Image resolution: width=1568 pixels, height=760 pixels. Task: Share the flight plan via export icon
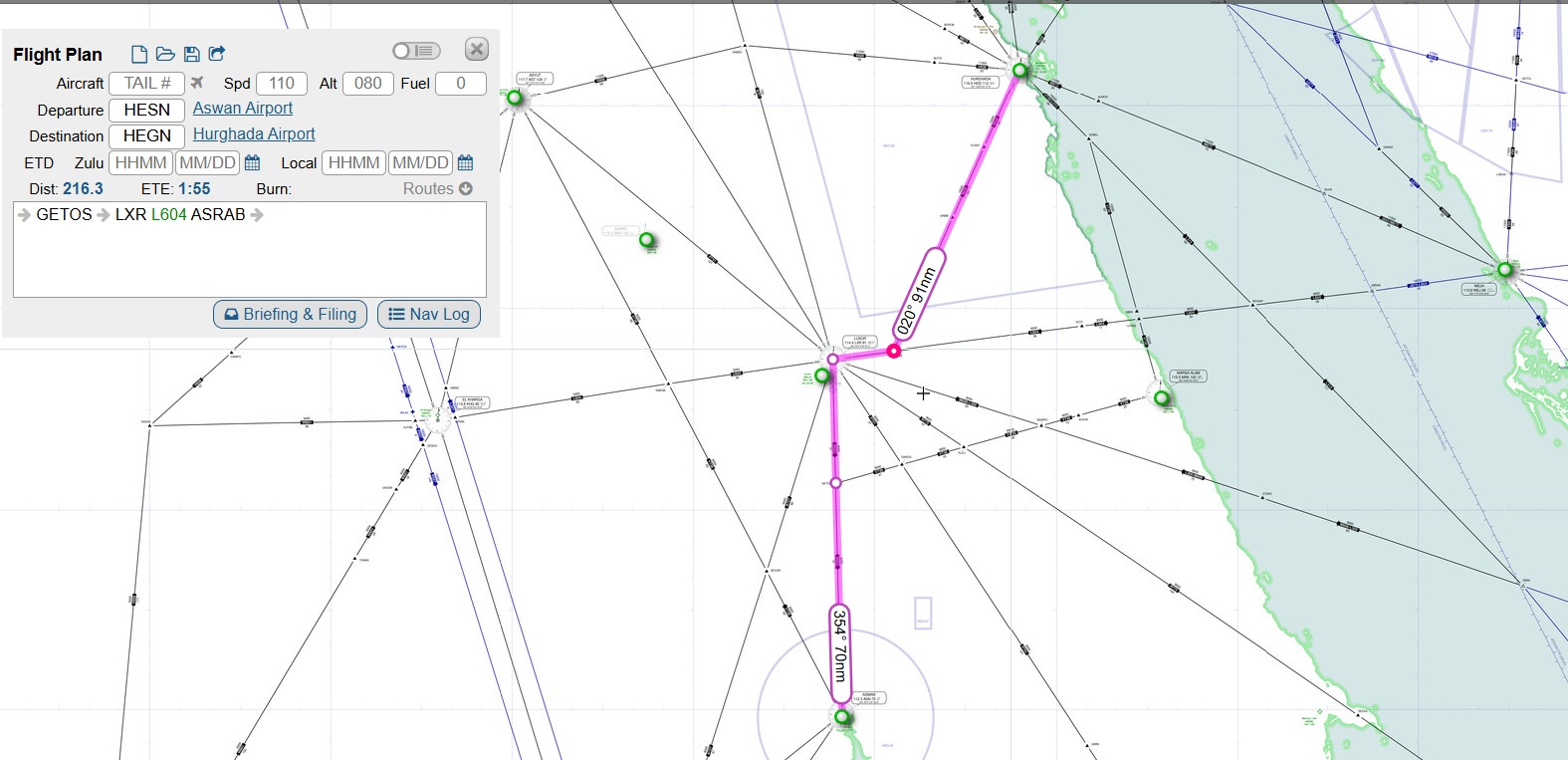[217, 54]
